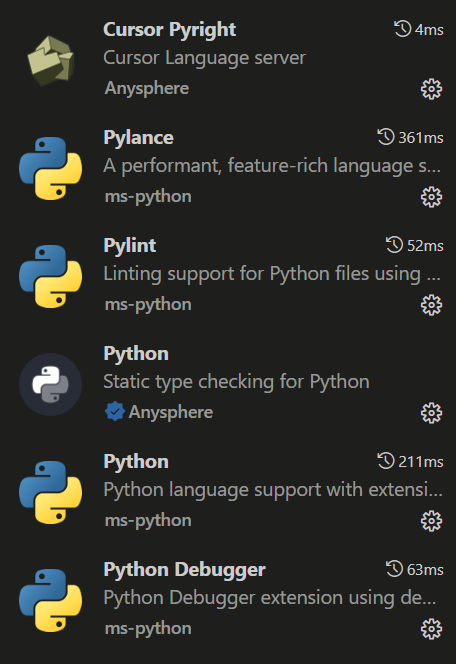This screenshot has height=664, width=456.
Task: Open Anysphere Python extension's manage gear
Action: pos(431,413)
